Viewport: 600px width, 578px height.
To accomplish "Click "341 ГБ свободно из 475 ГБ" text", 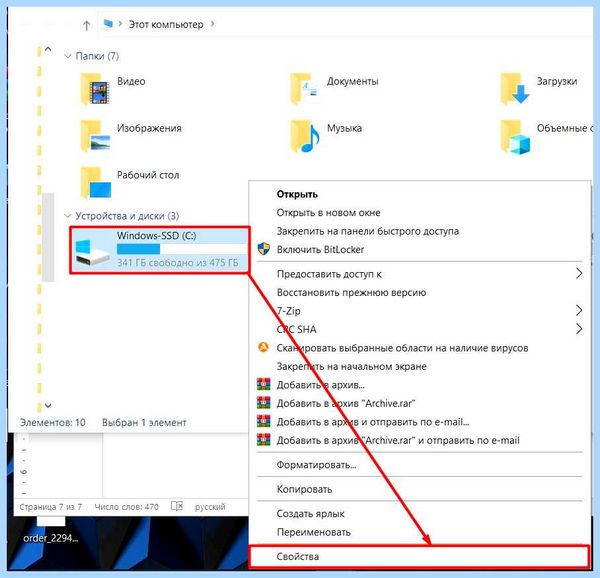I will 177,263.
